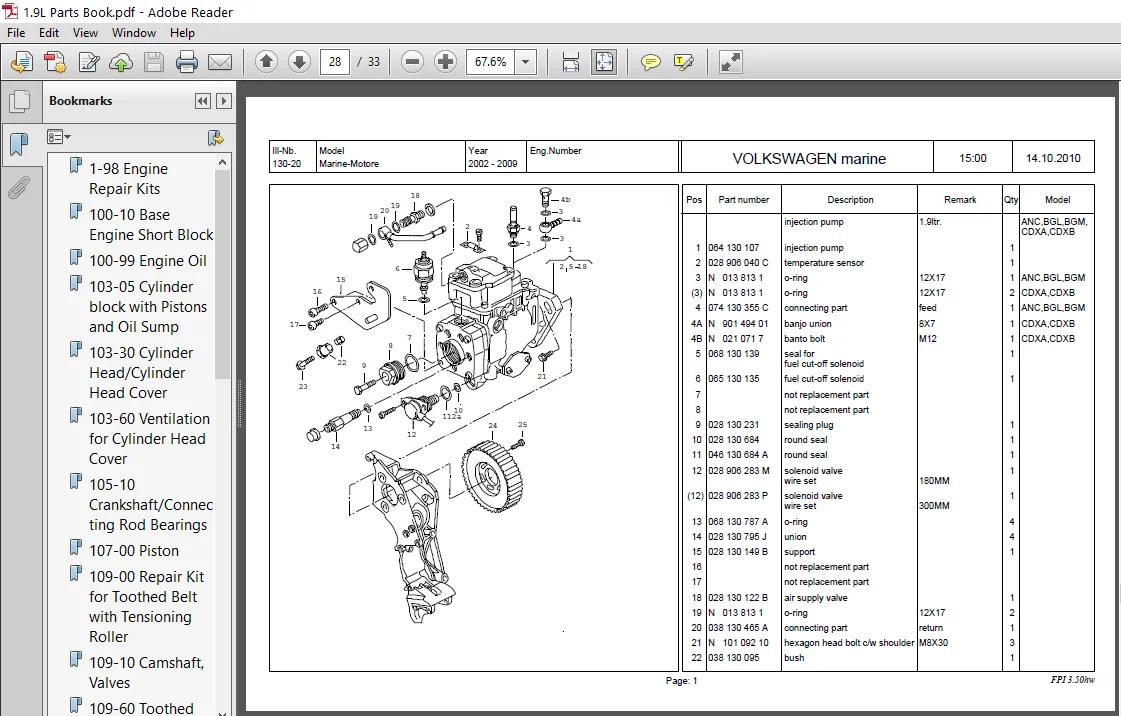
Task: Open the File menu
Action: click(x=16, y=33)
